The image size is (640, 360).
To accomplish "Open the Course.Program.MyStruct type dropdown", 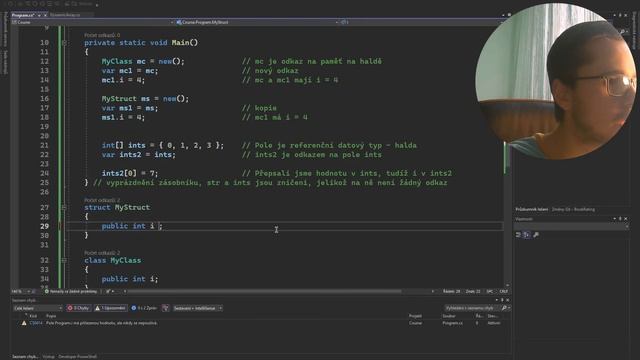I will tap(257, 22).
